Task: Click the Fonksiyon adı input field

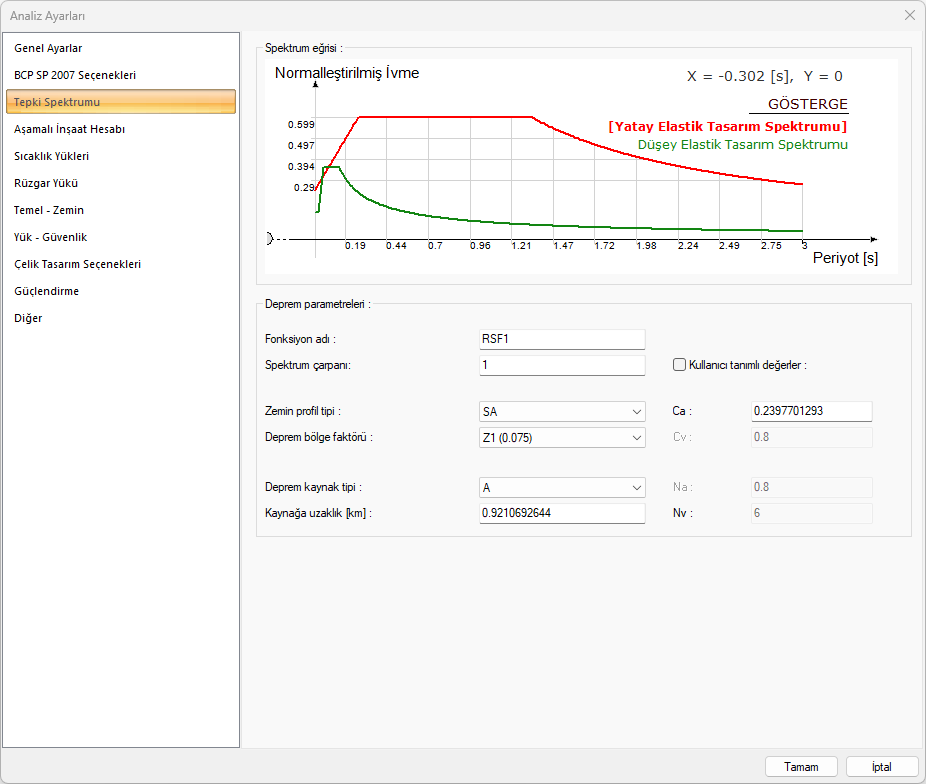Action: [x=562, y=339]
